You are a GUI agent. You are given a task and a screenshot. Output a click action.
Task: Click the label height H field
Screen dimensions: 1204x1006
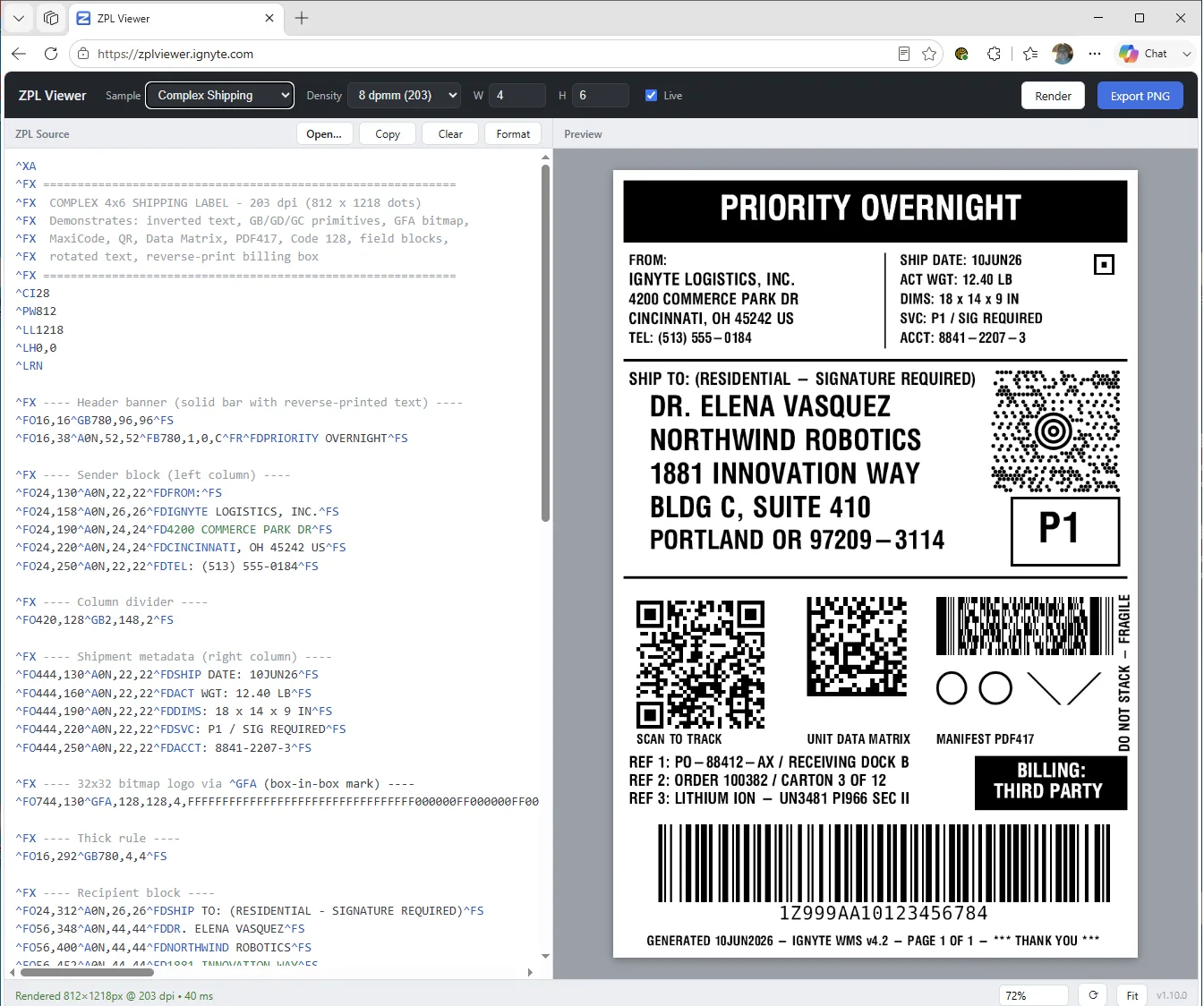(x=600, y=95)
